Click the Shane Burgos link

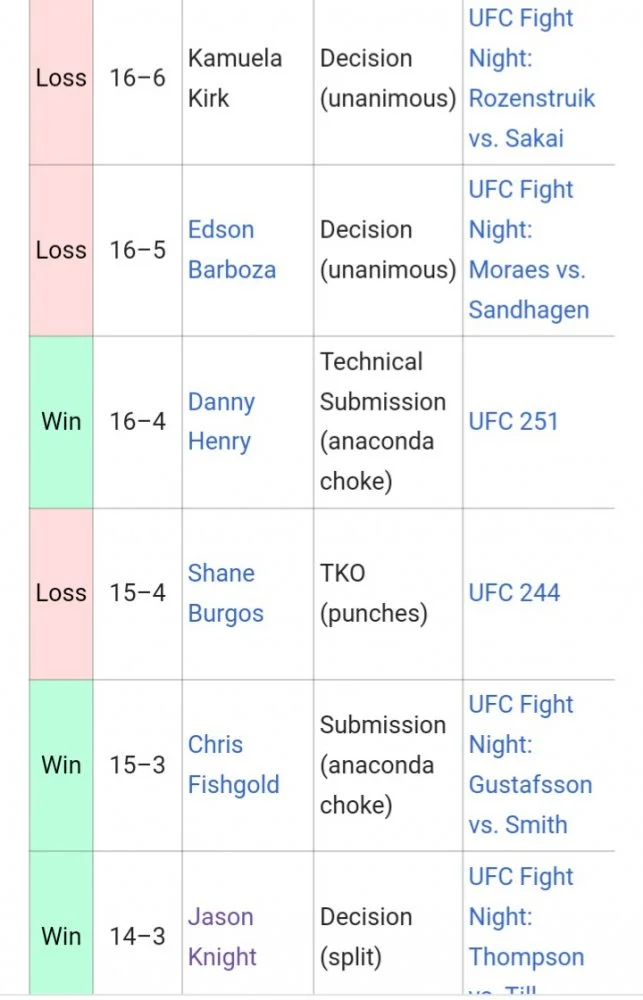(x=225, y=593)
